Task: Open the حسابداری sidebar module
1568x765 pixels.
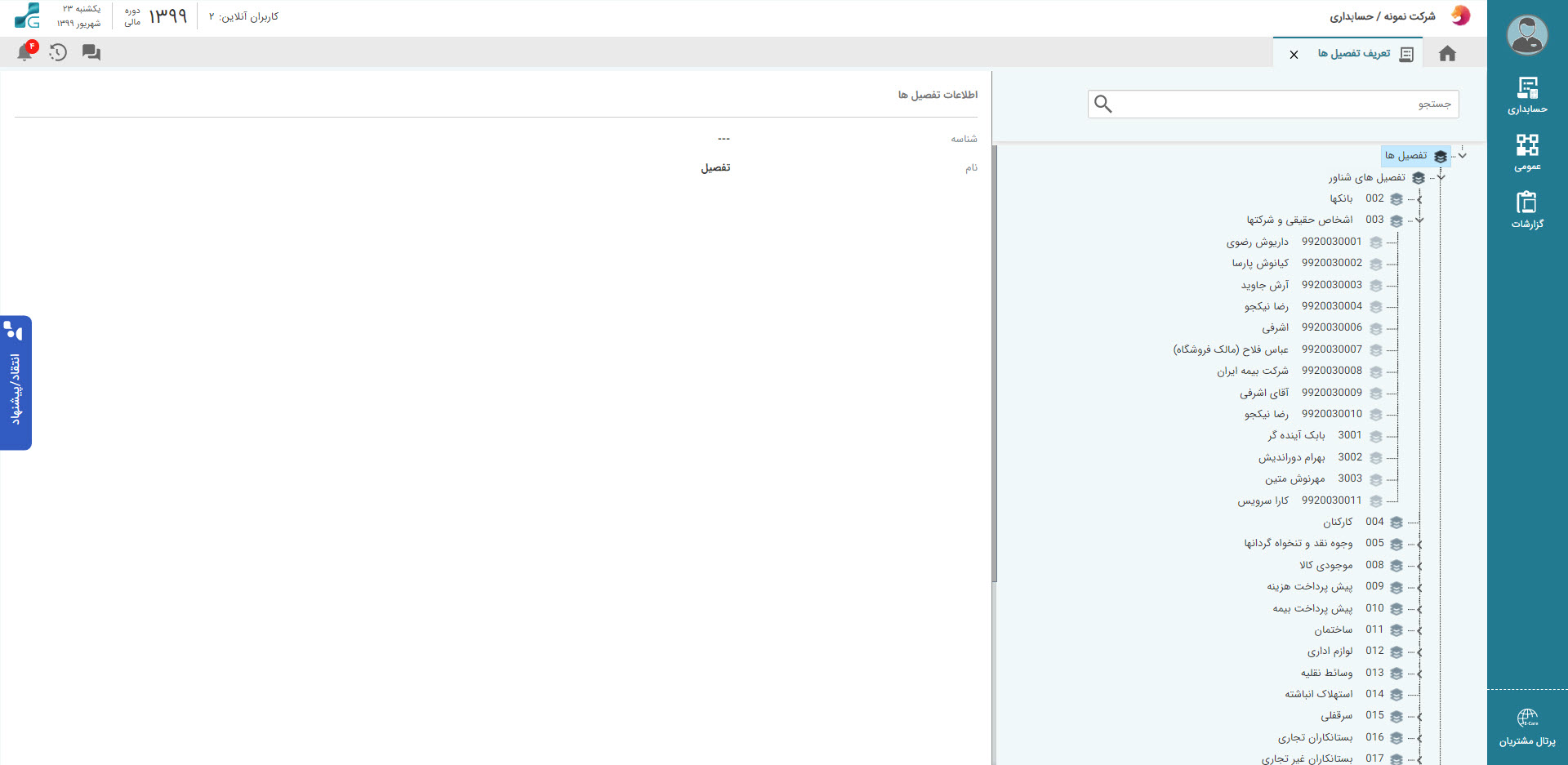Action: (1527, 95)
